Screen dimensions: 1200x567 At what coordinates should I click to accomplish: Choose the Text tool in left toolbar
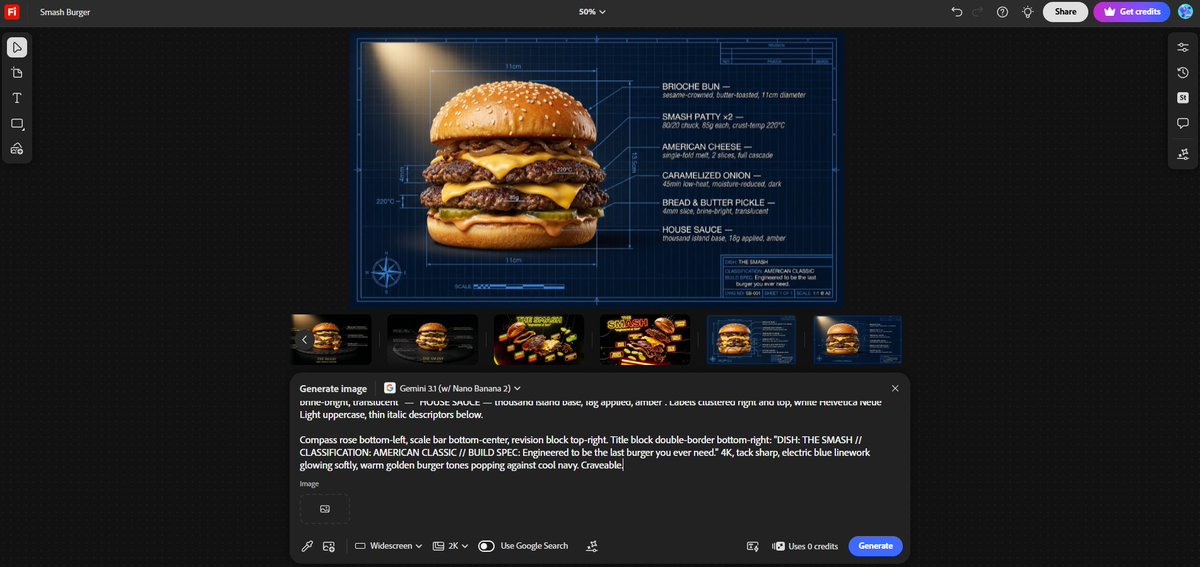tap(17, 98)
